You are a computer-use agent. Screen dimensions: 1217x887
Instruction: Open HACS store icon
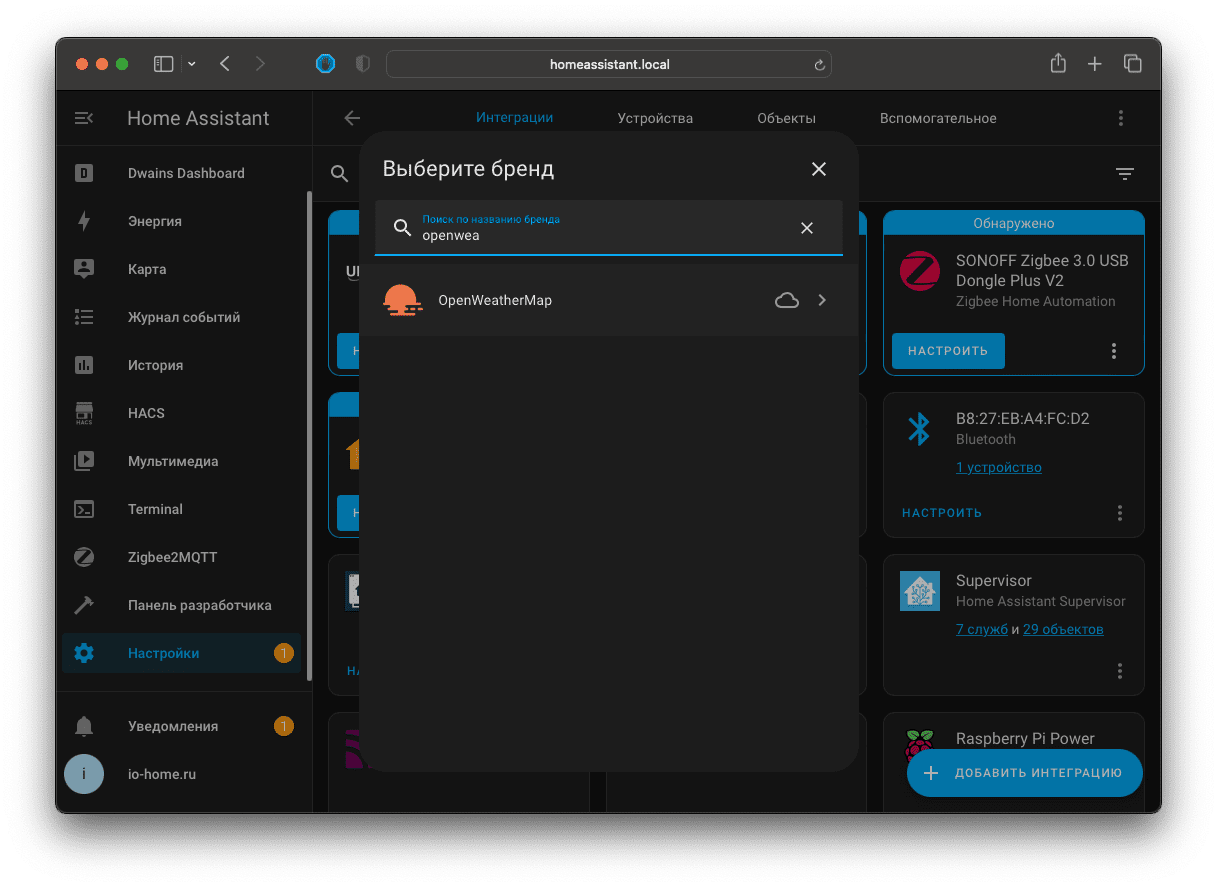pos(84,413)
